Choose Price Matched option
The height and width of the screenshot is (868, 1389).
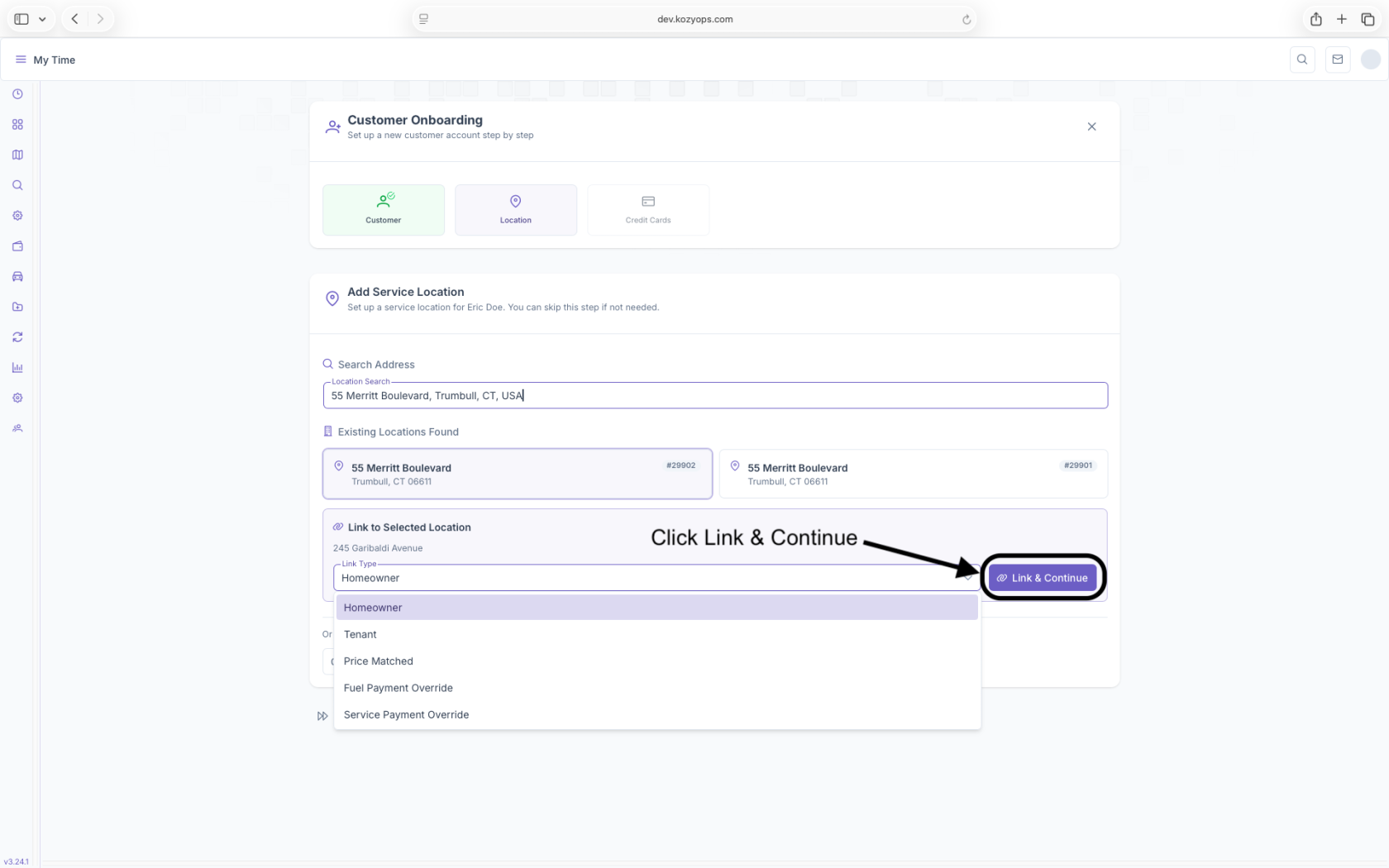click(379, 661)
